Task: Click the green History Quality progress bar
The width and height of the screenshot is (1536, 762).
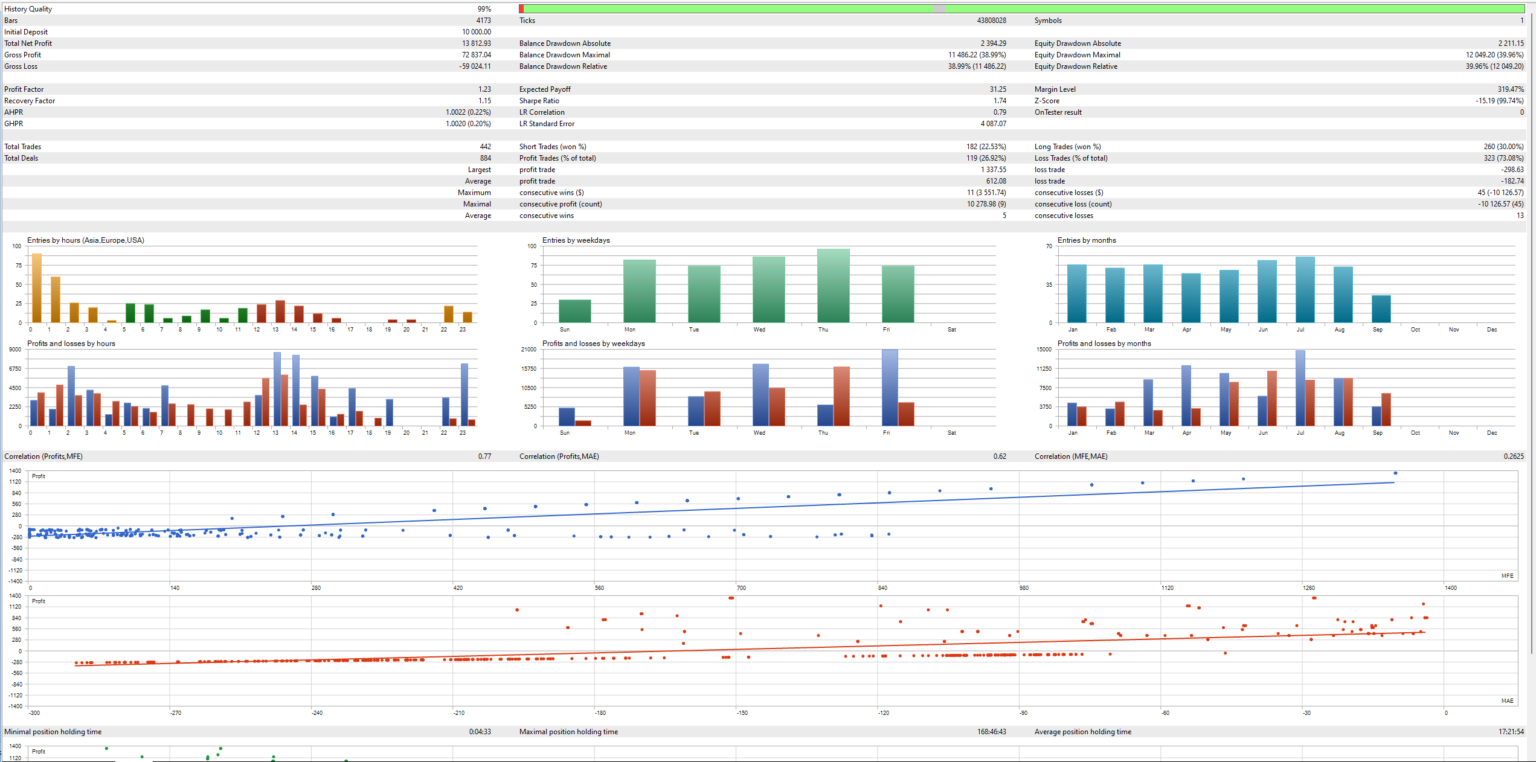Action: click(1000, 8)
